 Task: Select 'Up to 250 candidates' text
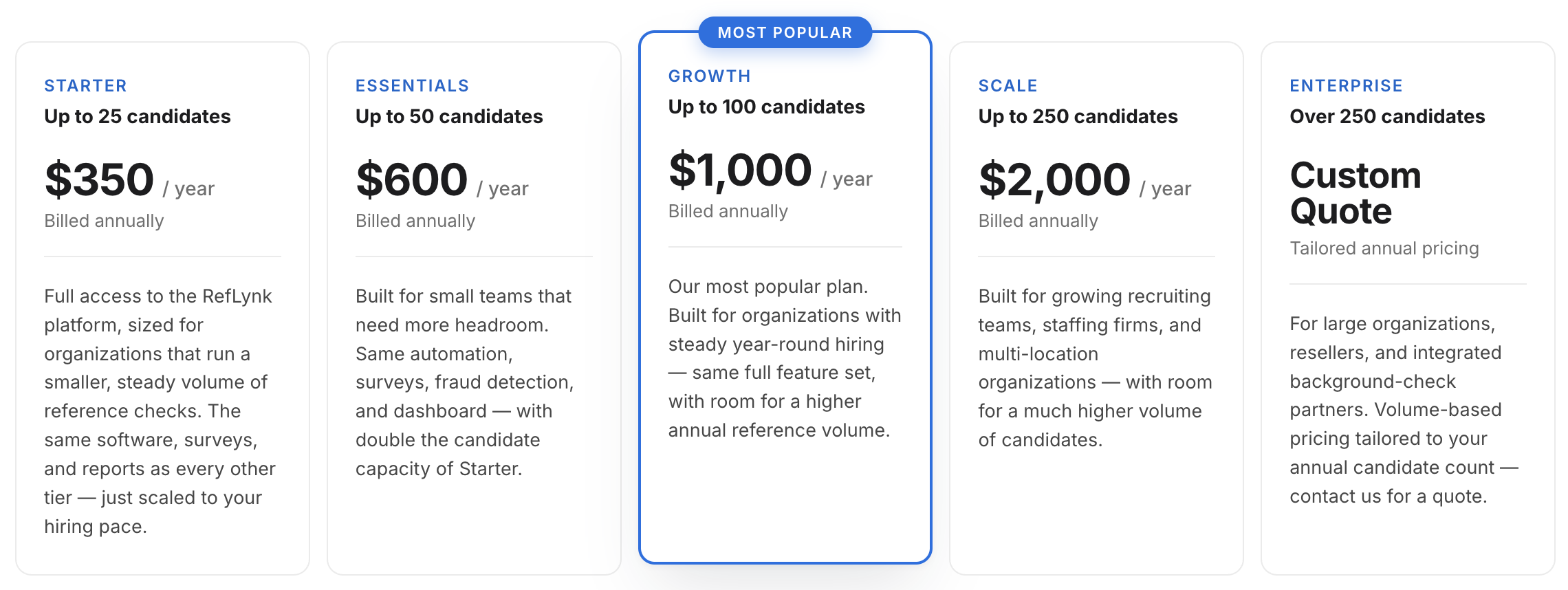click(x=1078, y=117)
